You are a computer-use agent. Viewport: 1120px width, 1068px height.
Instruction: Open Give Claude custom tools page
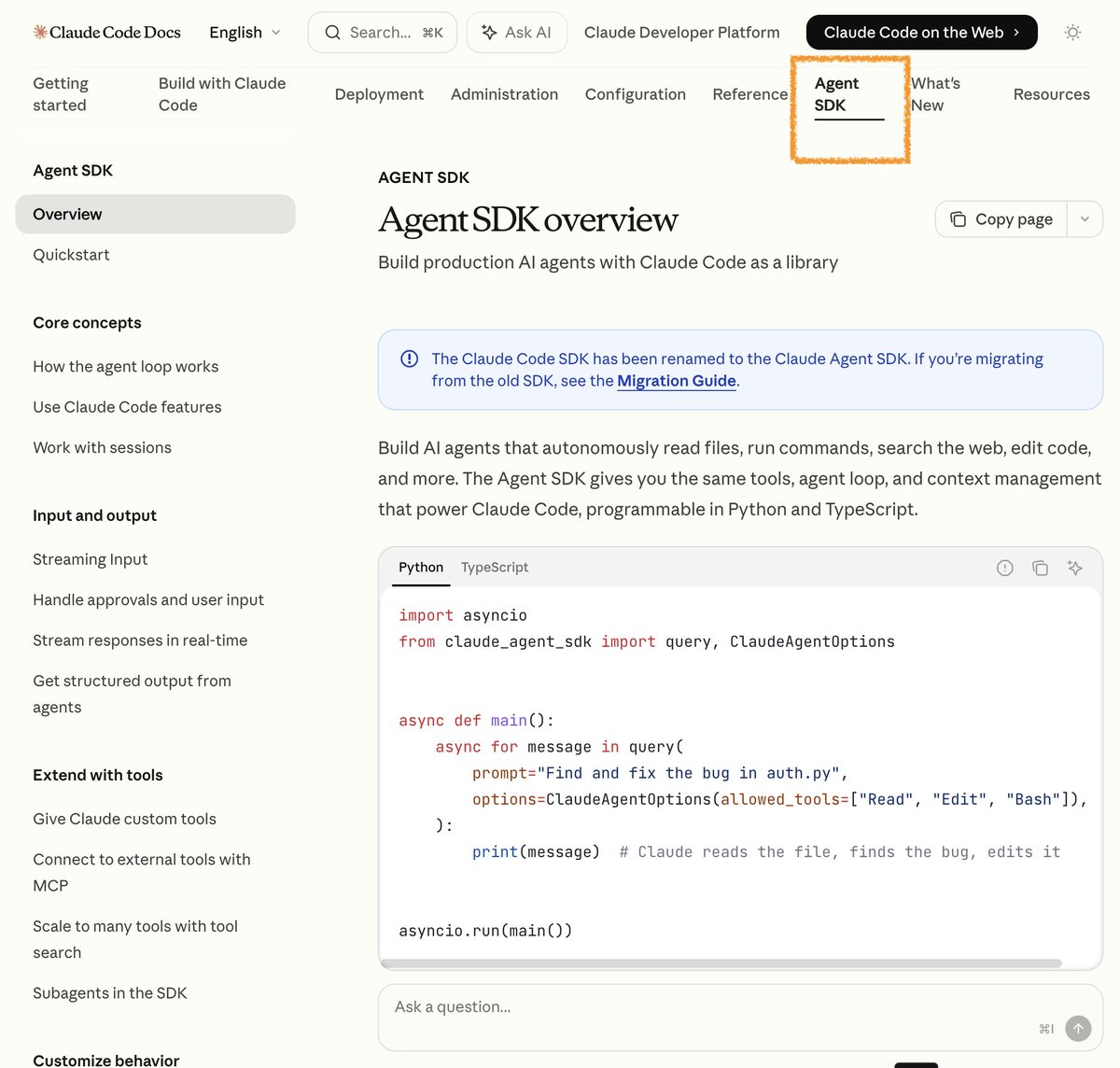124,819
